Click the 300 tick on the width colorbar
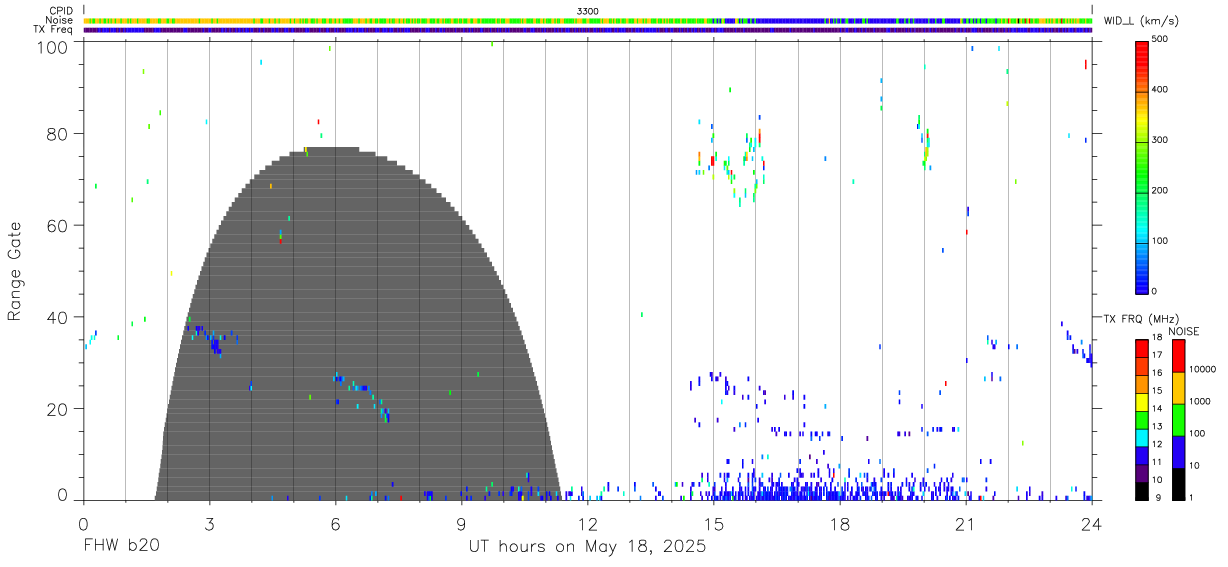This screenshot has width=1228, height=567. click(x=1160, y=140)
